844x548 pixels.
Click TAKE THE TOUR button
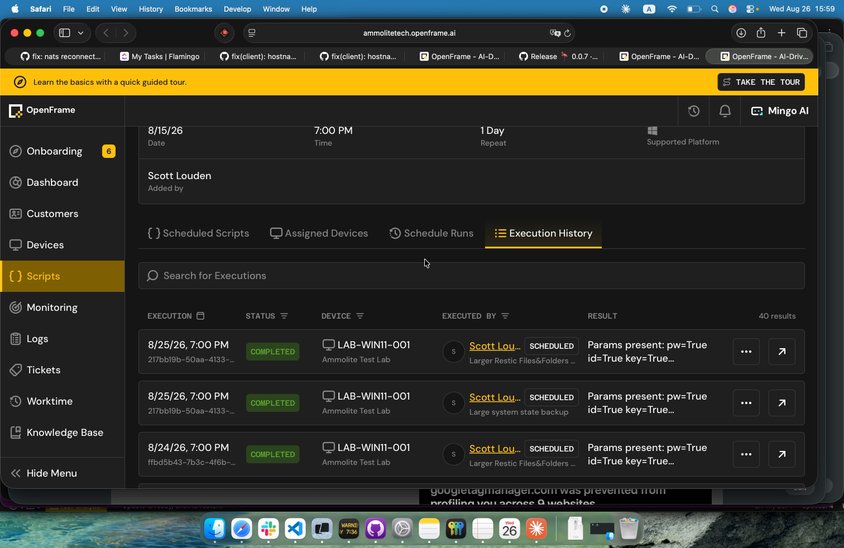click(761, 82)
